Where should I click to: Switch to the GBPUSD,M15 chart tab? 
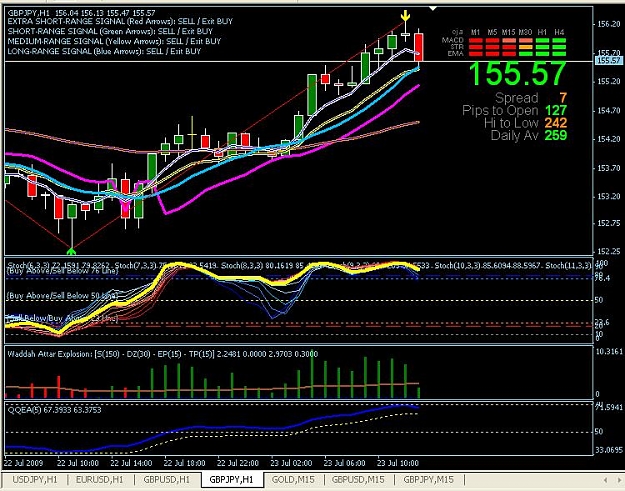click(358, 479)
